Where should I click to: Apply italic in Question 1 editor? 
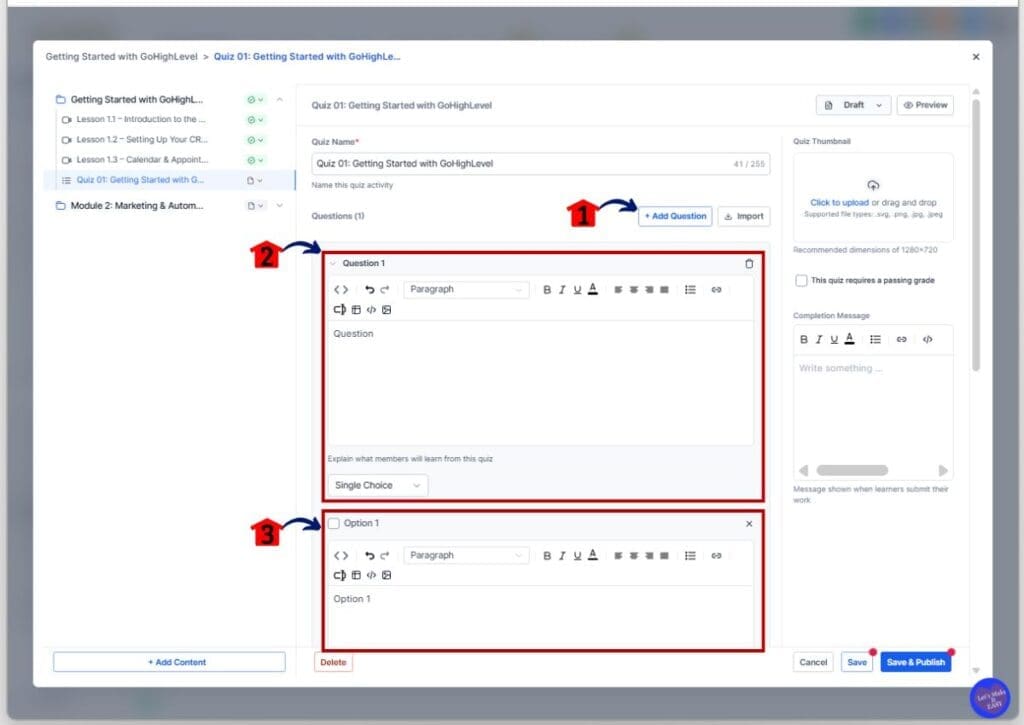click(x=562, y=289)
